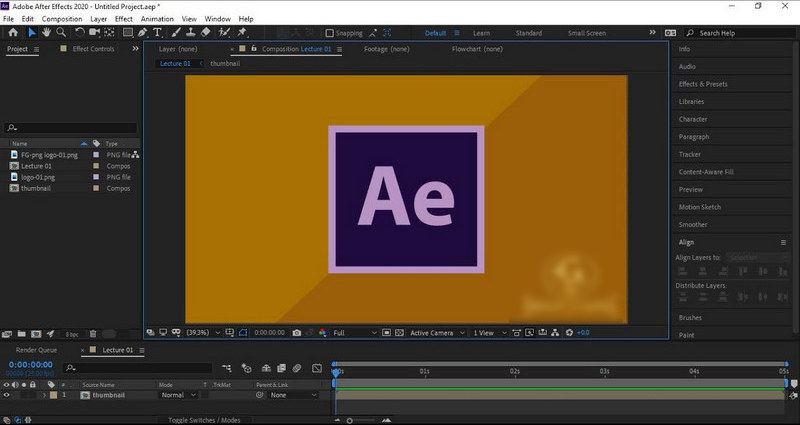Select the Rotation tool
Viewport: 800px width, 425px height.
tap(80, 32)
